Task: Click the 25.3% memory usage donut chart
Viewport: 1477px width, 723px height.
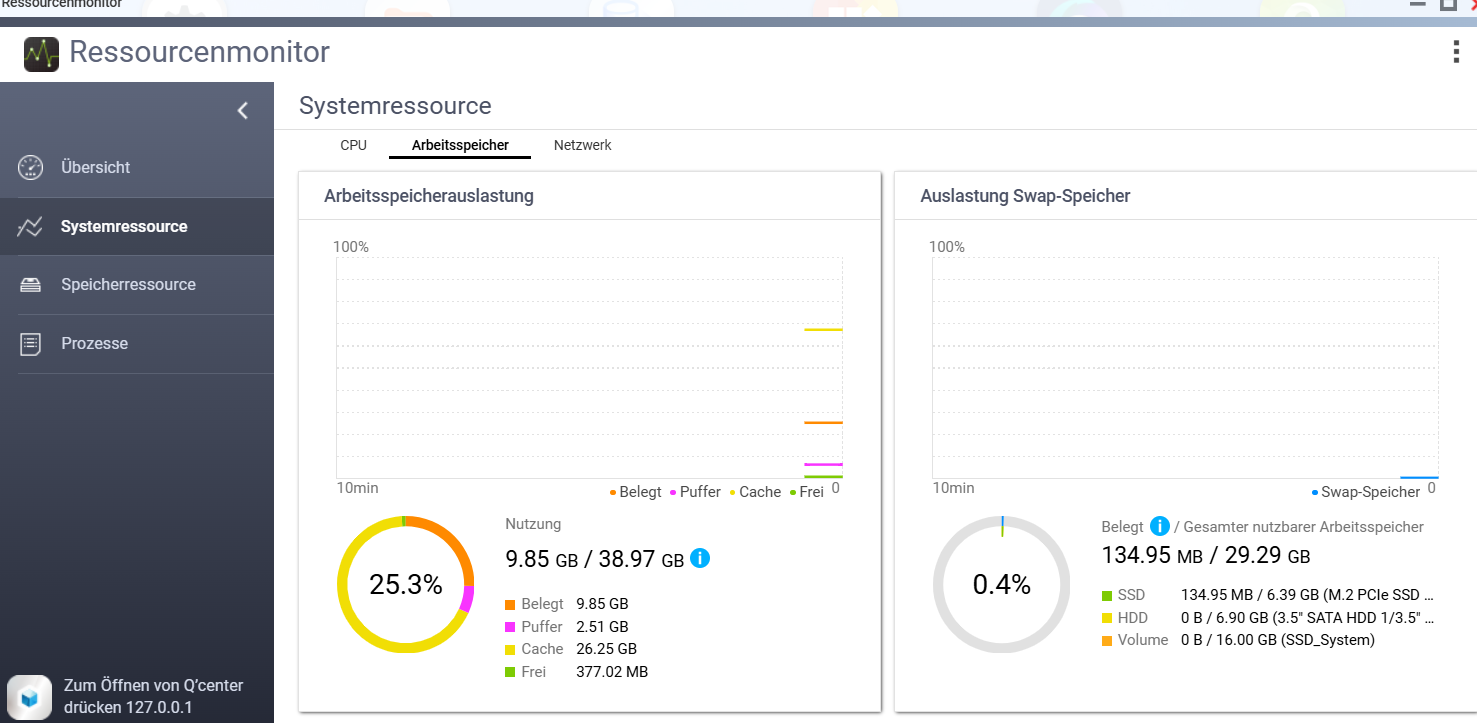Action: pos(405,585)
